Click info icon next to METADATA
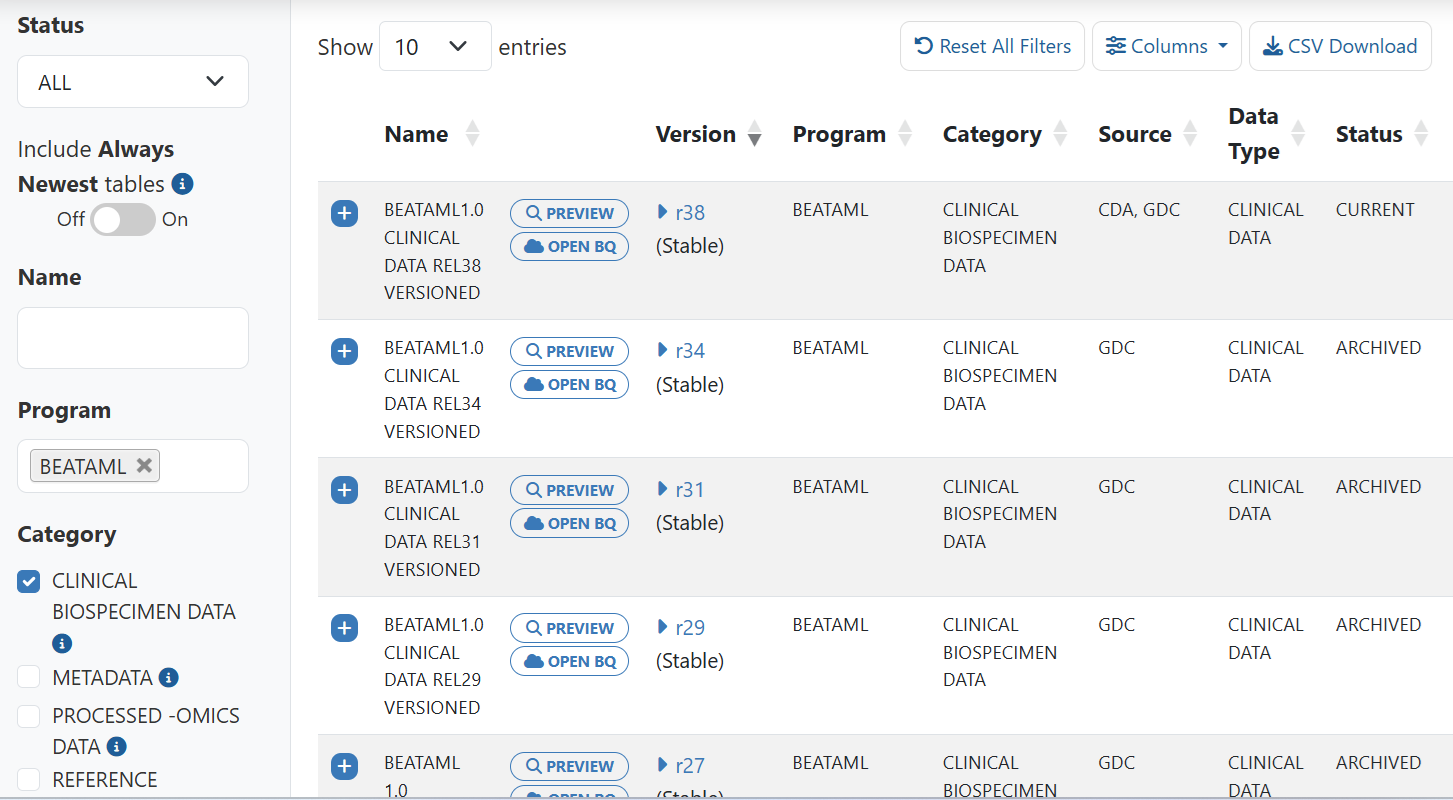 [169, 678]
